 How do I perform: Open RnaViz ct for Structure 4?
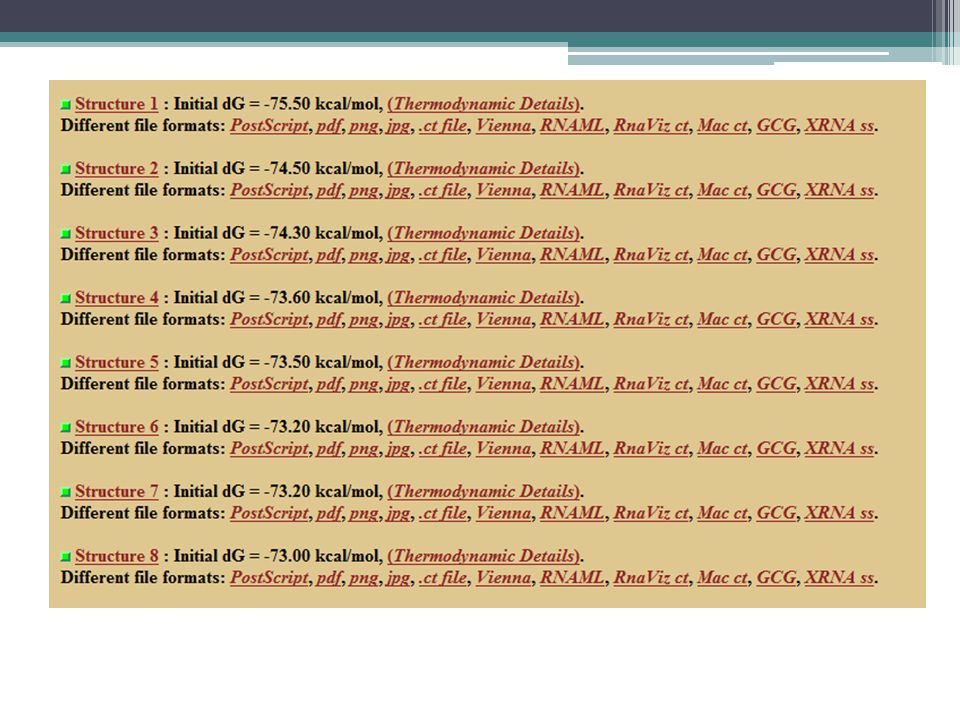[651, 319]
